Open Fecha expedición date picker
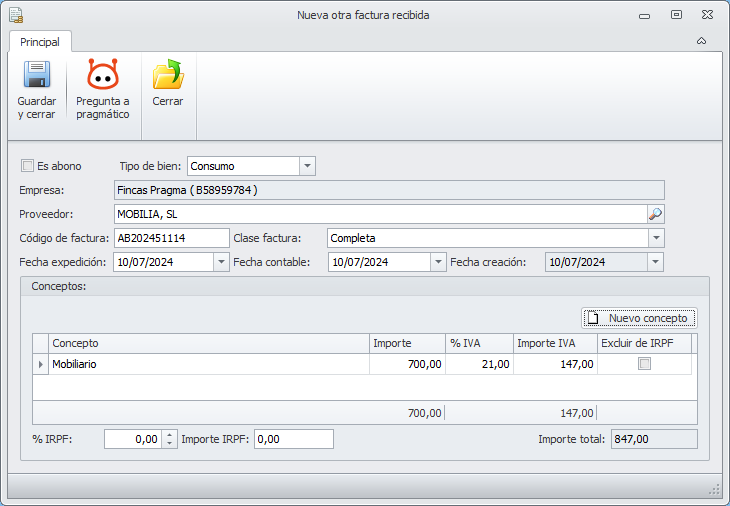 pyautogui.click(x=221, y=262)
